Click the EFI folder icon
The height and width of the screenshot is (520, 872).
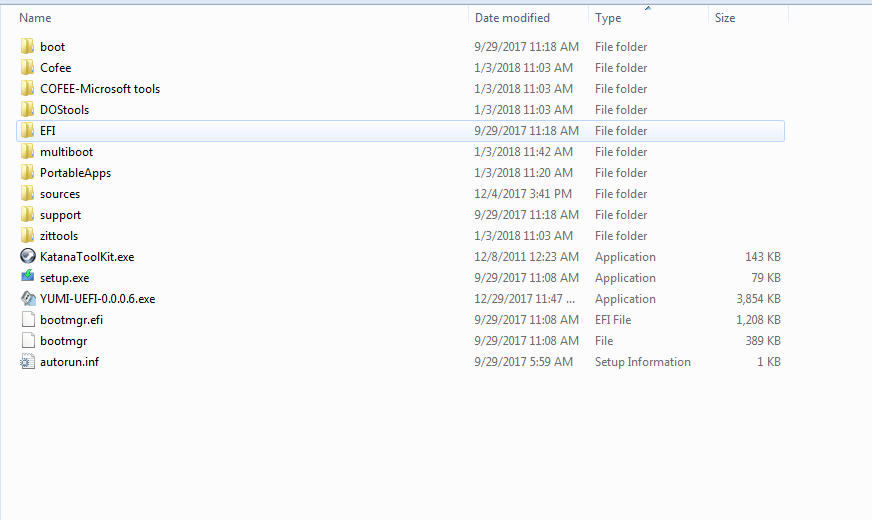point(27,131)
